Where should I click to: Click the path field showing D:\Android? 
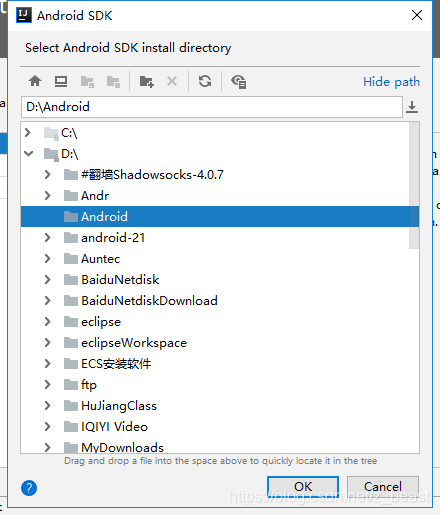[212, 107]
